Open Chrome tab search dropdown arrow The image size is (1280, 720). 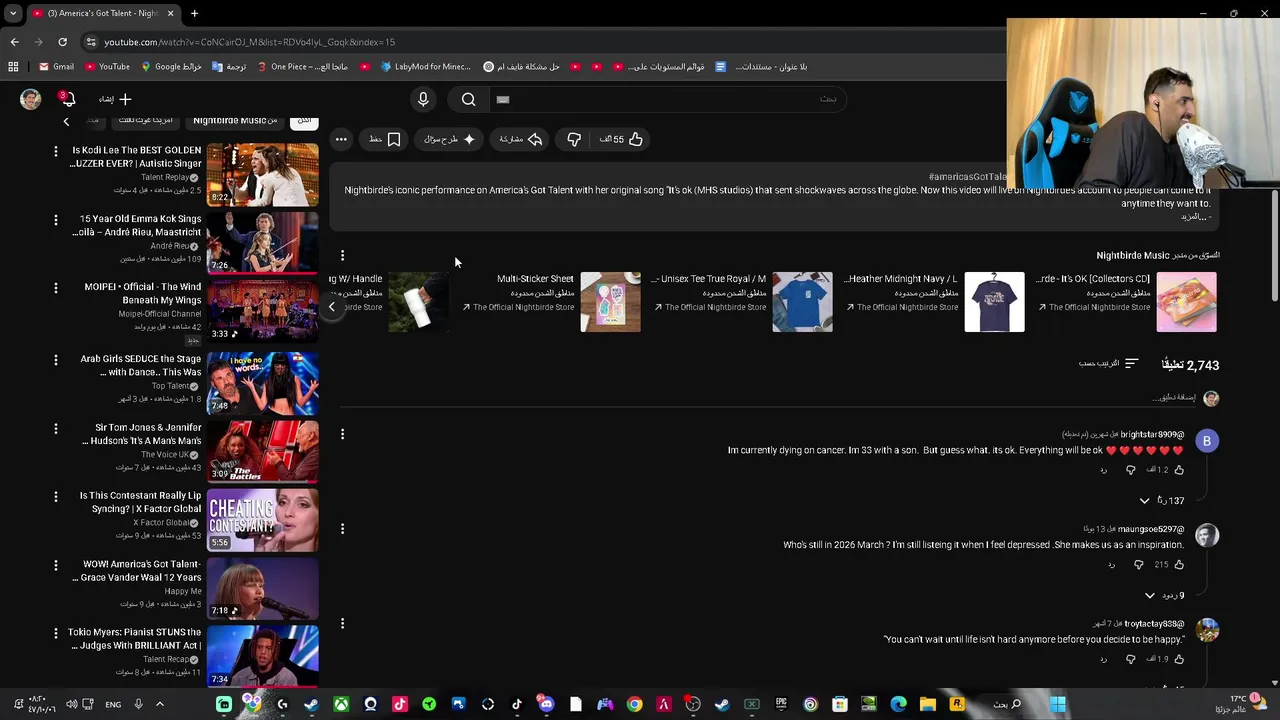click(x=13, y=13)
